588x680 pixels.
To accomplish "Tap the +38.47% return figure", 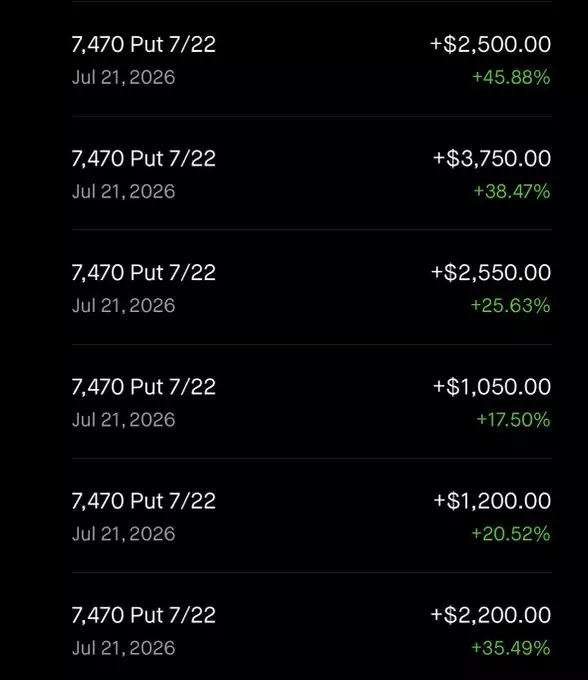I will click(x=512, y=191).
